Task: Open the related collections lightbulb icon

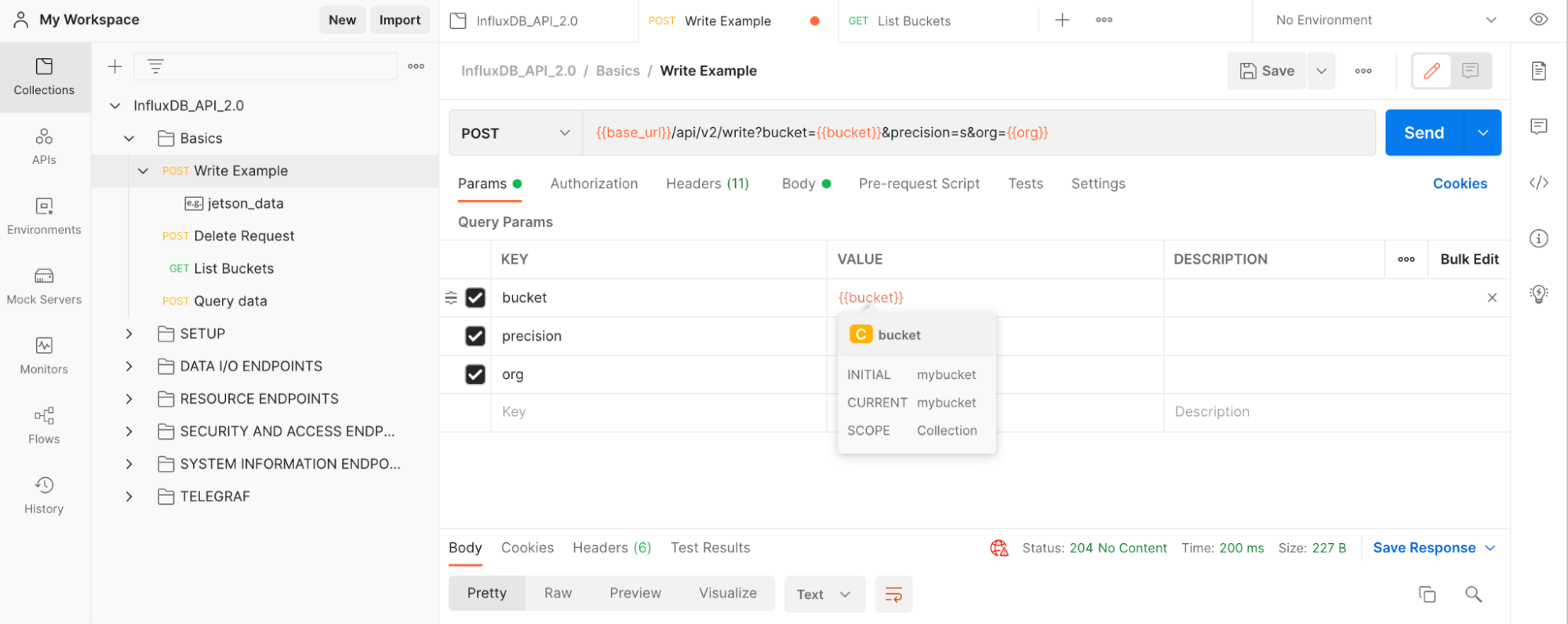Action: 1539,294
